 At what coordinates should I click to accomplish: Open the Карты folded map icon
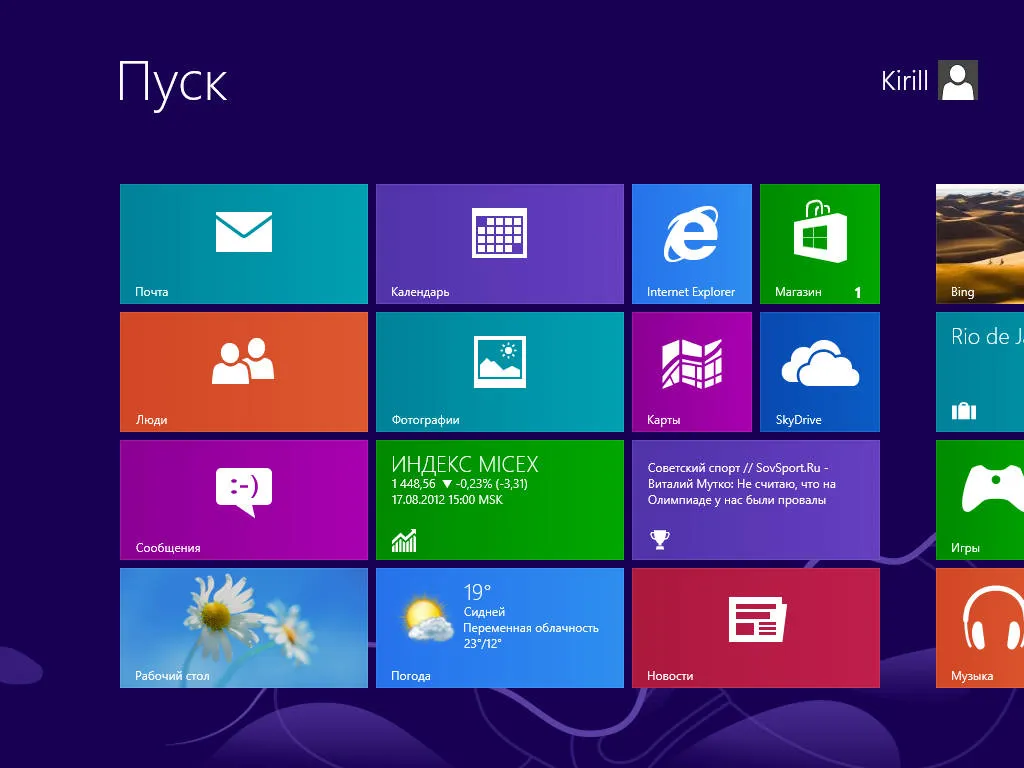pyautogui.click(x=692, y=364)
